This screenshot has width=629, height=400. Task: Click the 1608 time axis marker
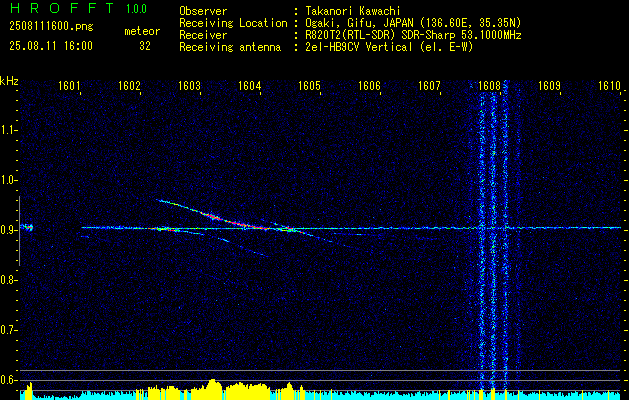tap(489, 85)
